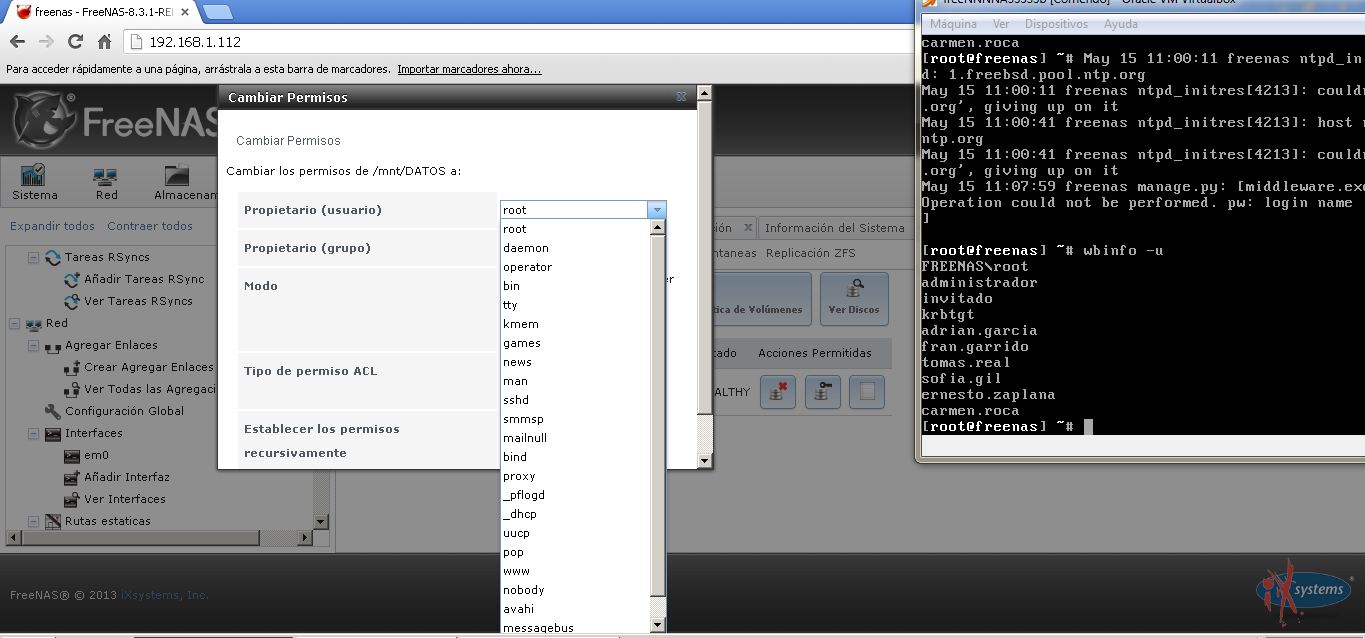Image resolution: width=1365 pixels, height=638 pixels.
Task: Open Ver Interfaces tree item
Action: 125,499
